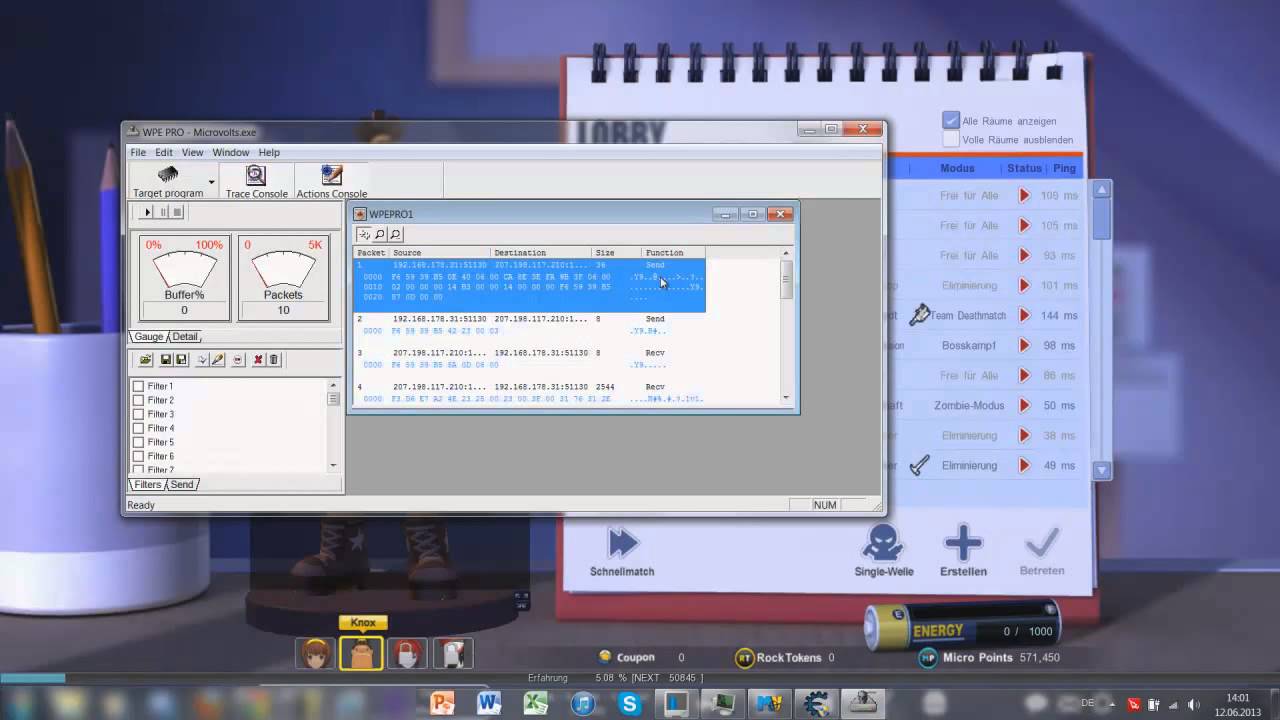Open PowerPoint from the taskbar
Image resolution: width=1280 pixels, height=720 pixels.
pyautogui.click(x=443, y=704)
